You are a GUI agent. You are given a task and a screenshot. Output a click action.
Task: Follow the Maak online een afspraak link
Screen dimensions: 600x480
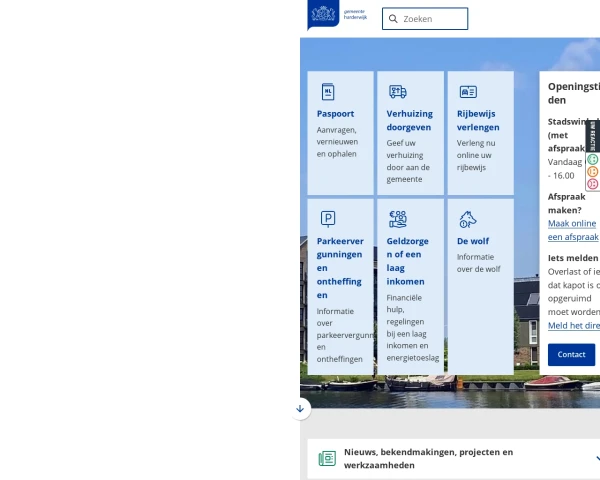573,230
